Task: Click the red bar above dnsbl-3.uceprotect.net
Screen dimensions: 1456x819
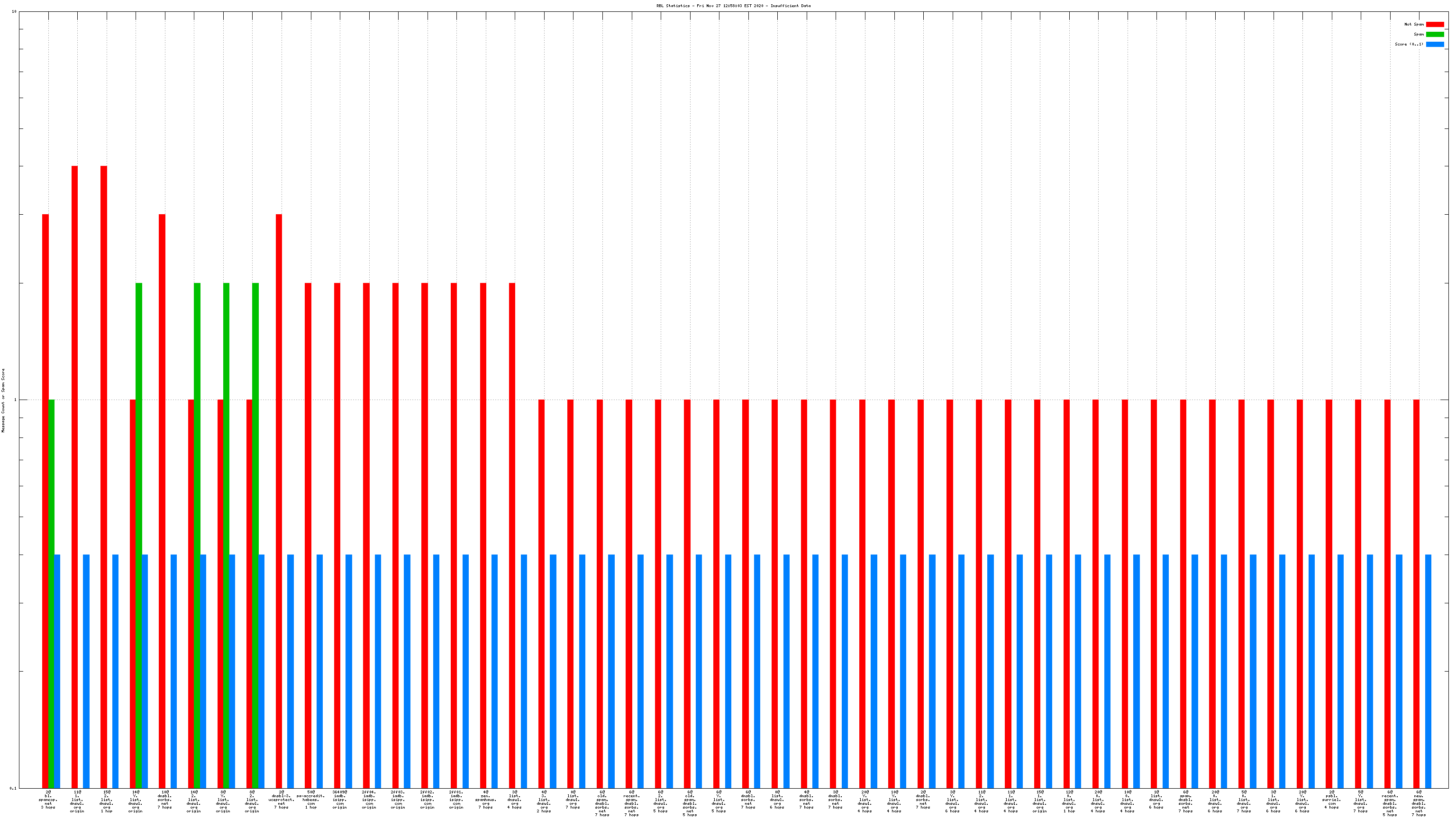Action: [279, 501]
